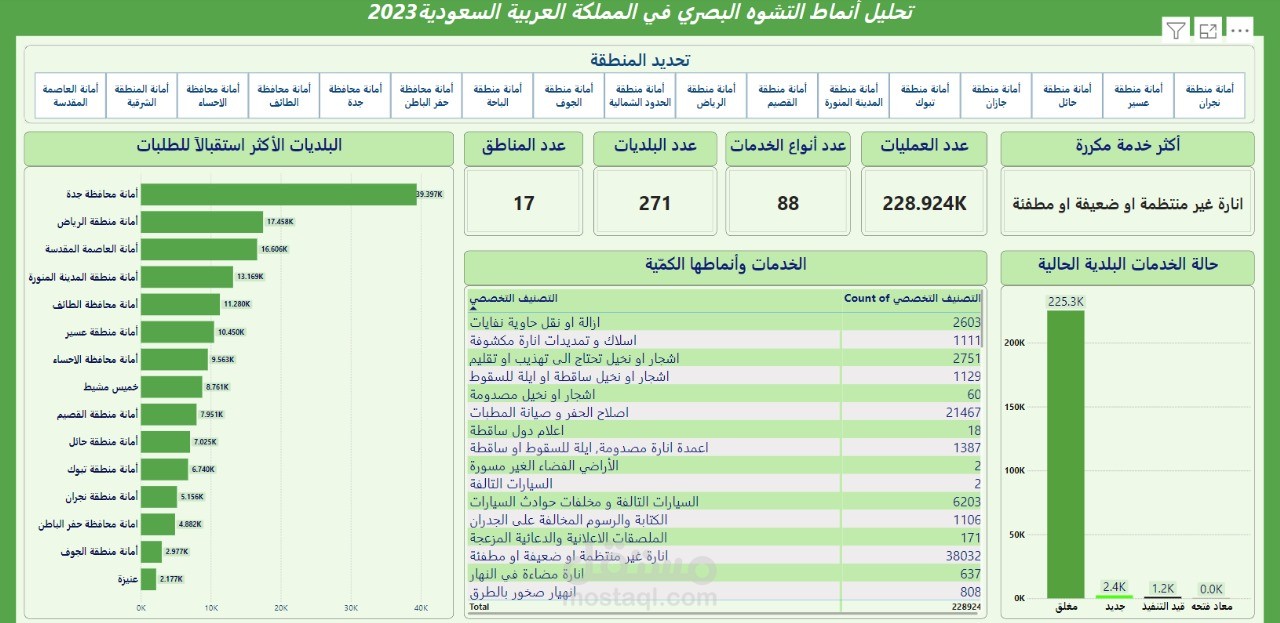1280x623 pixels.
Task: Select the bar labeled 2.177K for عنيزة
Action: (x=148, y=579)
